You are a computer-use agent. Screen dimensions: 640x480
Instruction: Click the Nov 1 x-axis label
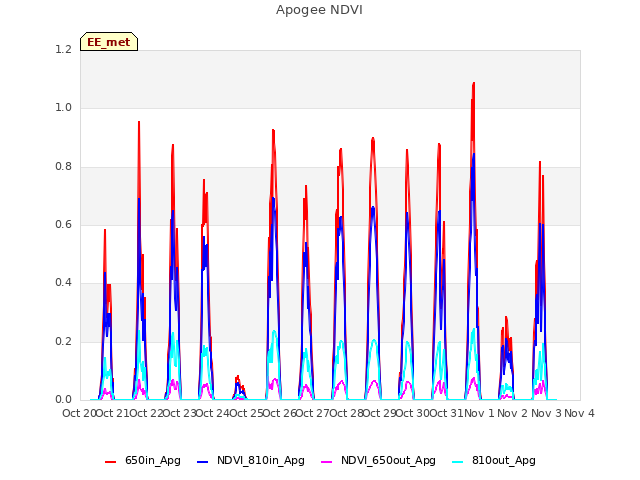(x=480, y=413)
